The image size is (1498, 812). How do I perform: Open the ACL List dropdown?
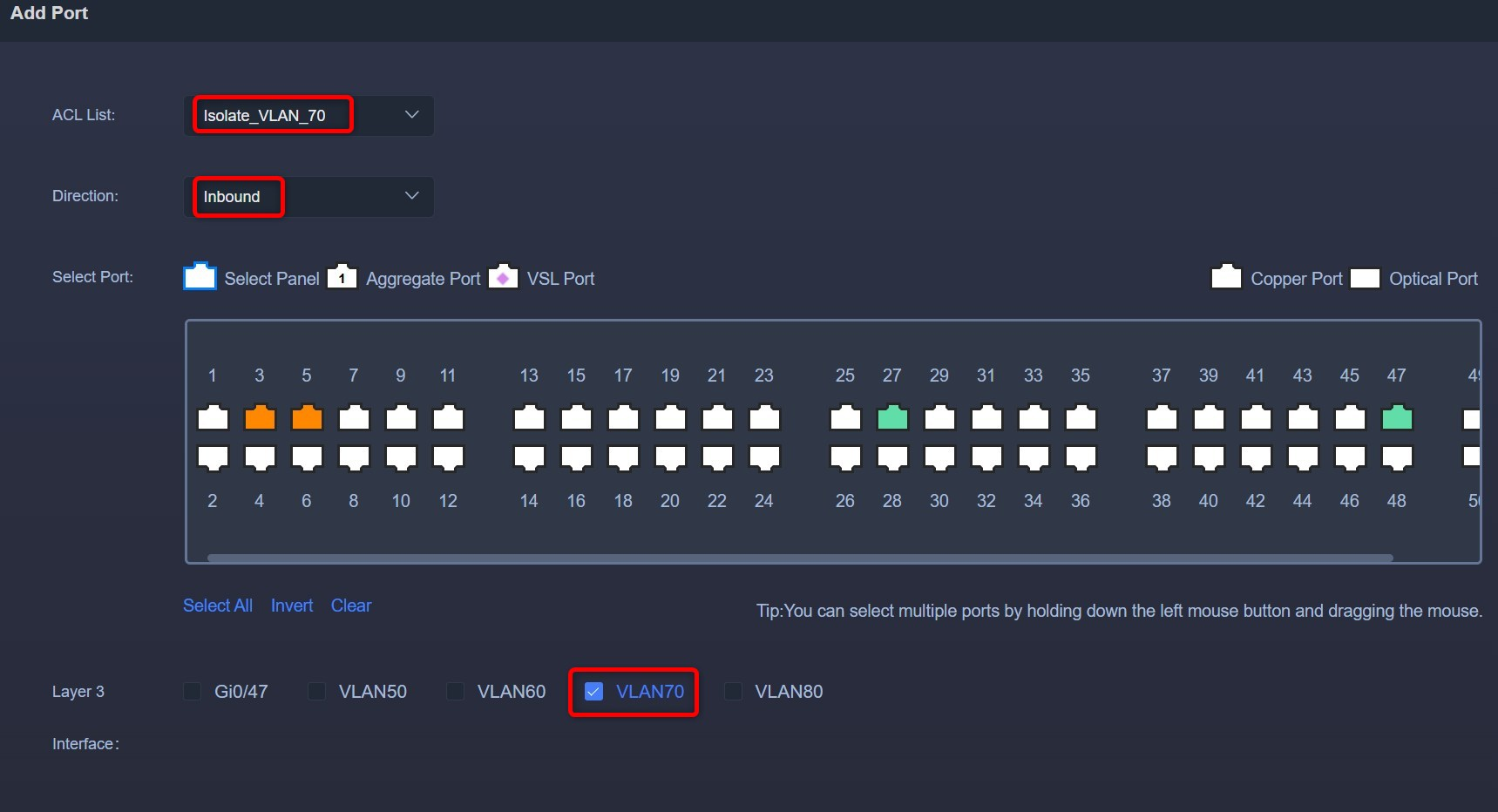[308, 115]
